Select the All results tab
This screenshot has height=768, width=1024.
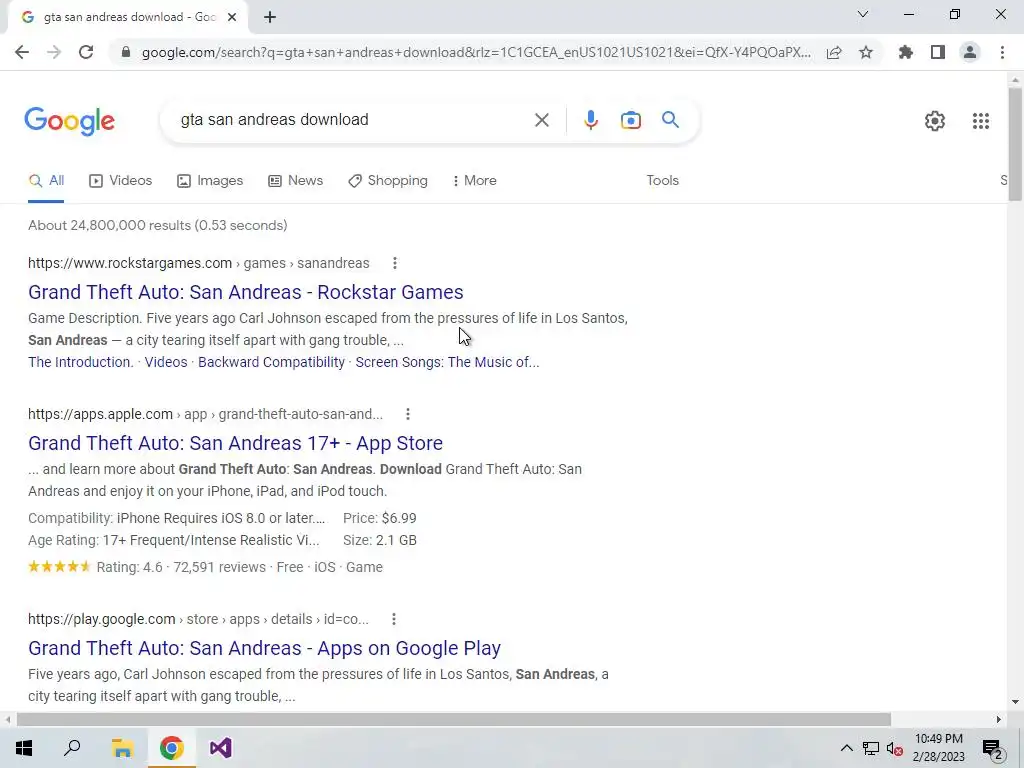[46, 181]
